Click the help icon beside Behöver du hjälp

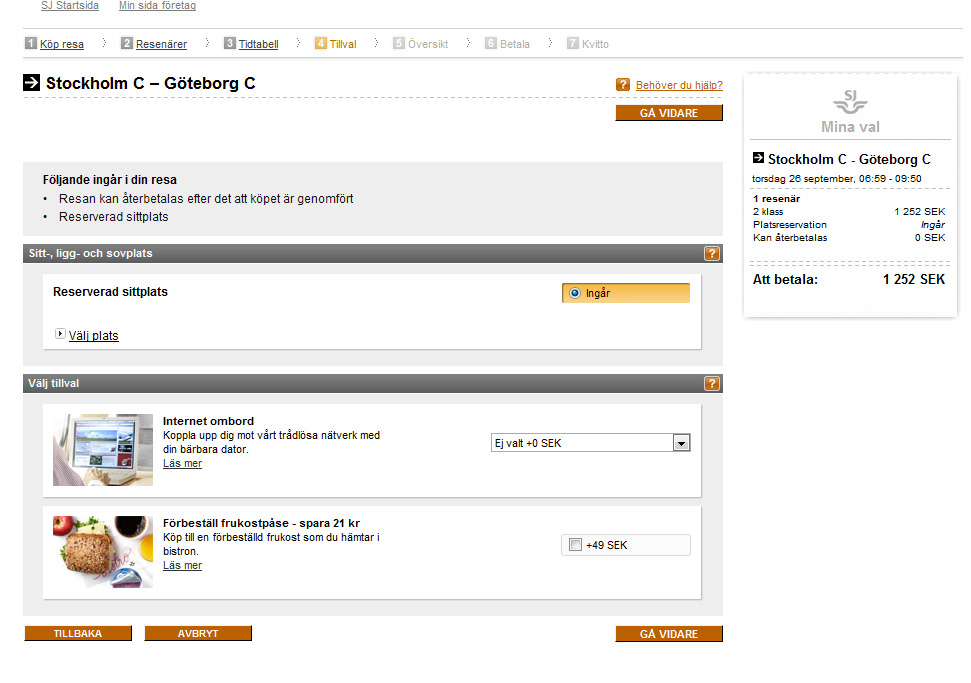(622, 85)
